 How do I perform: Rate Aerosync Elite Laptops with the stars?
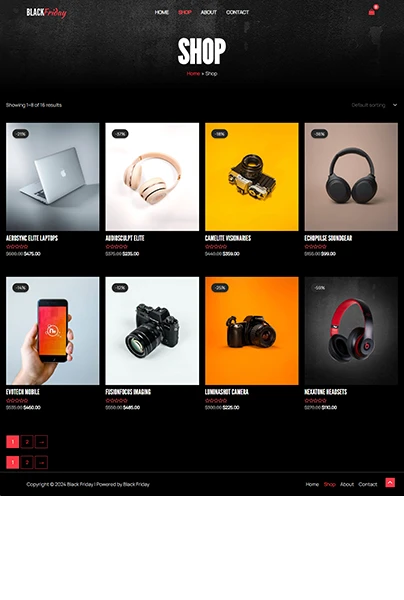point(17,246)
